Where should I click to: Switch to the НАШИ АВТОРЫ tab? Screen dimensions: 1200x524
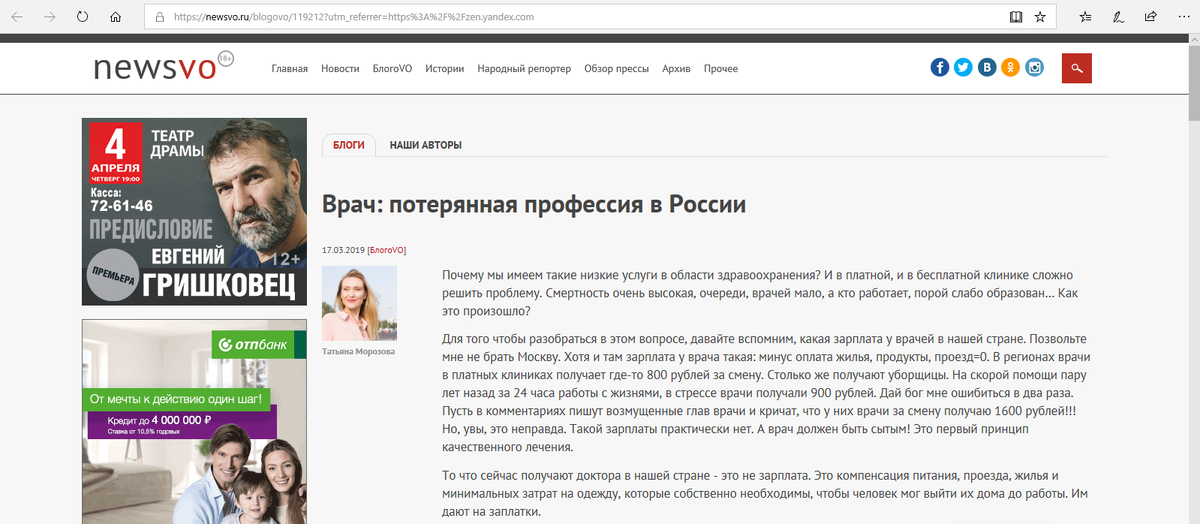(426, 145)
